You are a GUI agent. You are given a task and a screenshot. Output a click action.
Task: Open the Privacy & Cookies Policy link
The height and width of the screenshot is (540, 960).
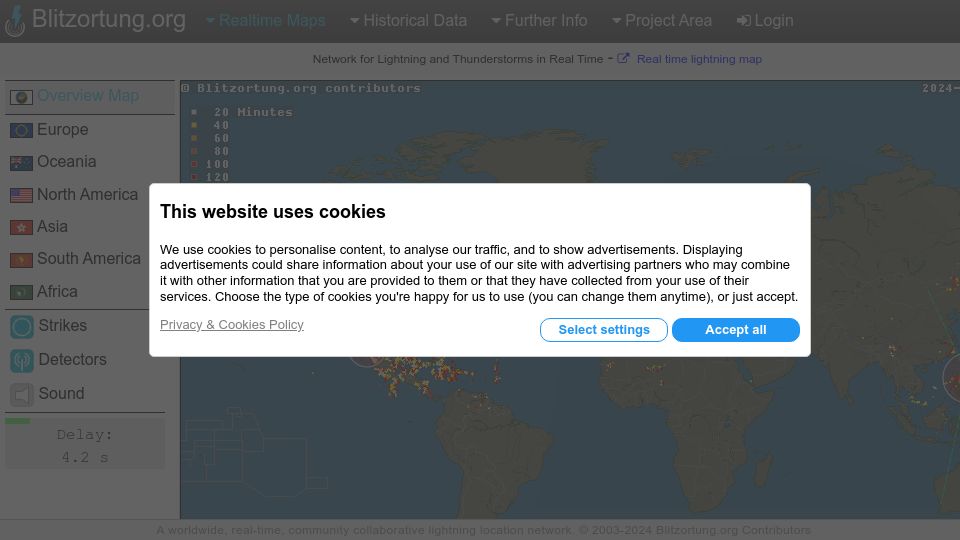tap(231, 325)
